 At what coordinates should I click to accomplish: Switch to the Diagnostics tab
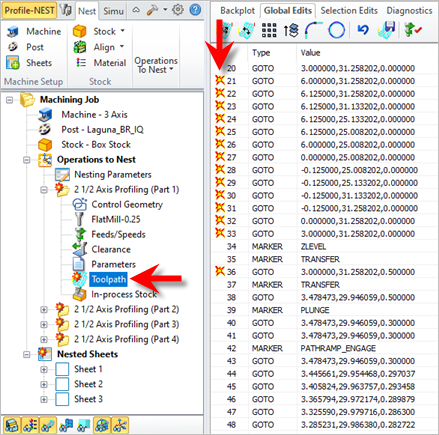tap(409, 11)
